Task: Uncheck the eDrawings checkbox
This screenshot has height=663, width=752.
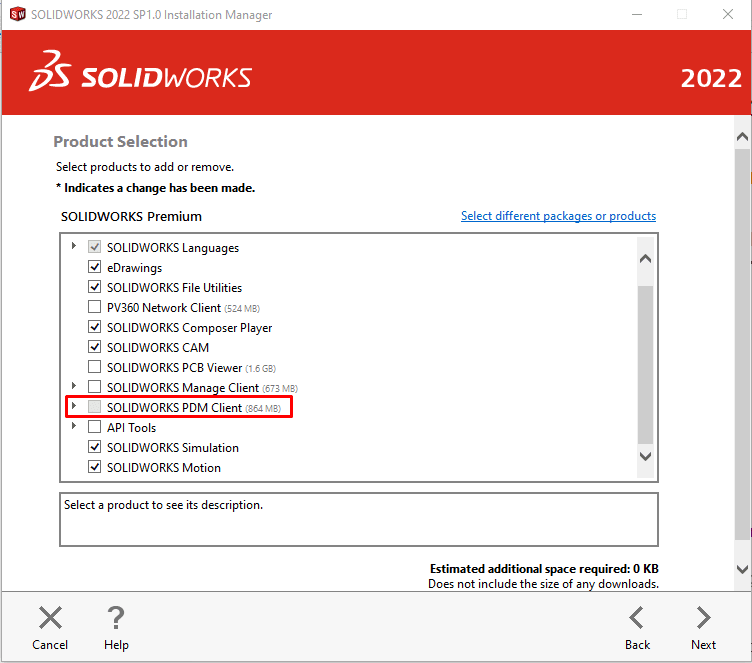Action: click(94, 267)
